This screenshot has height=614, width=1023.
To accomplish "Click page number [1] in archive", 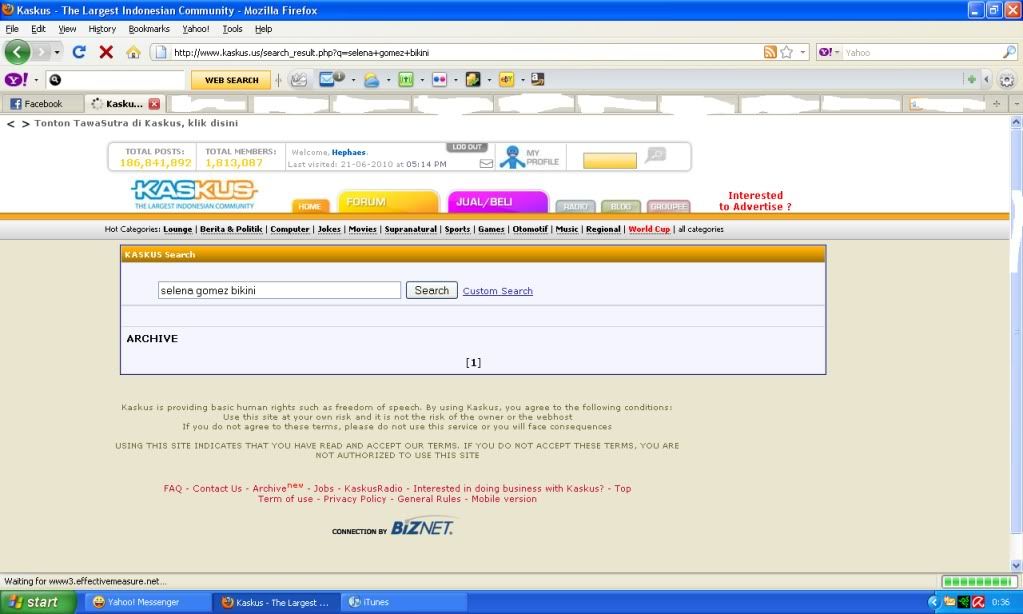I will tap(473, 362).
